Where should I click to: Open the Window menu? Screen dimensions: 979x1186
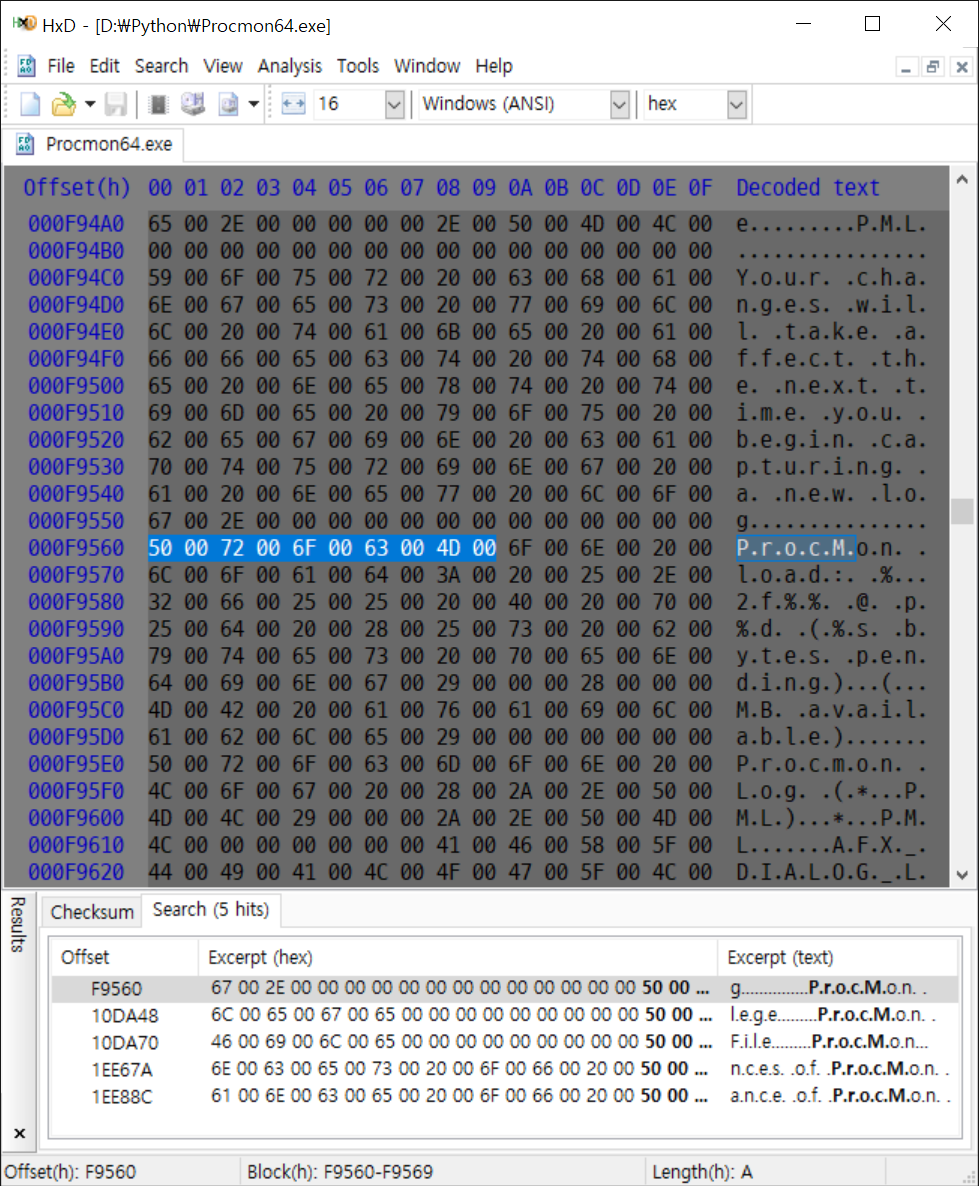(x=427, y=66)
